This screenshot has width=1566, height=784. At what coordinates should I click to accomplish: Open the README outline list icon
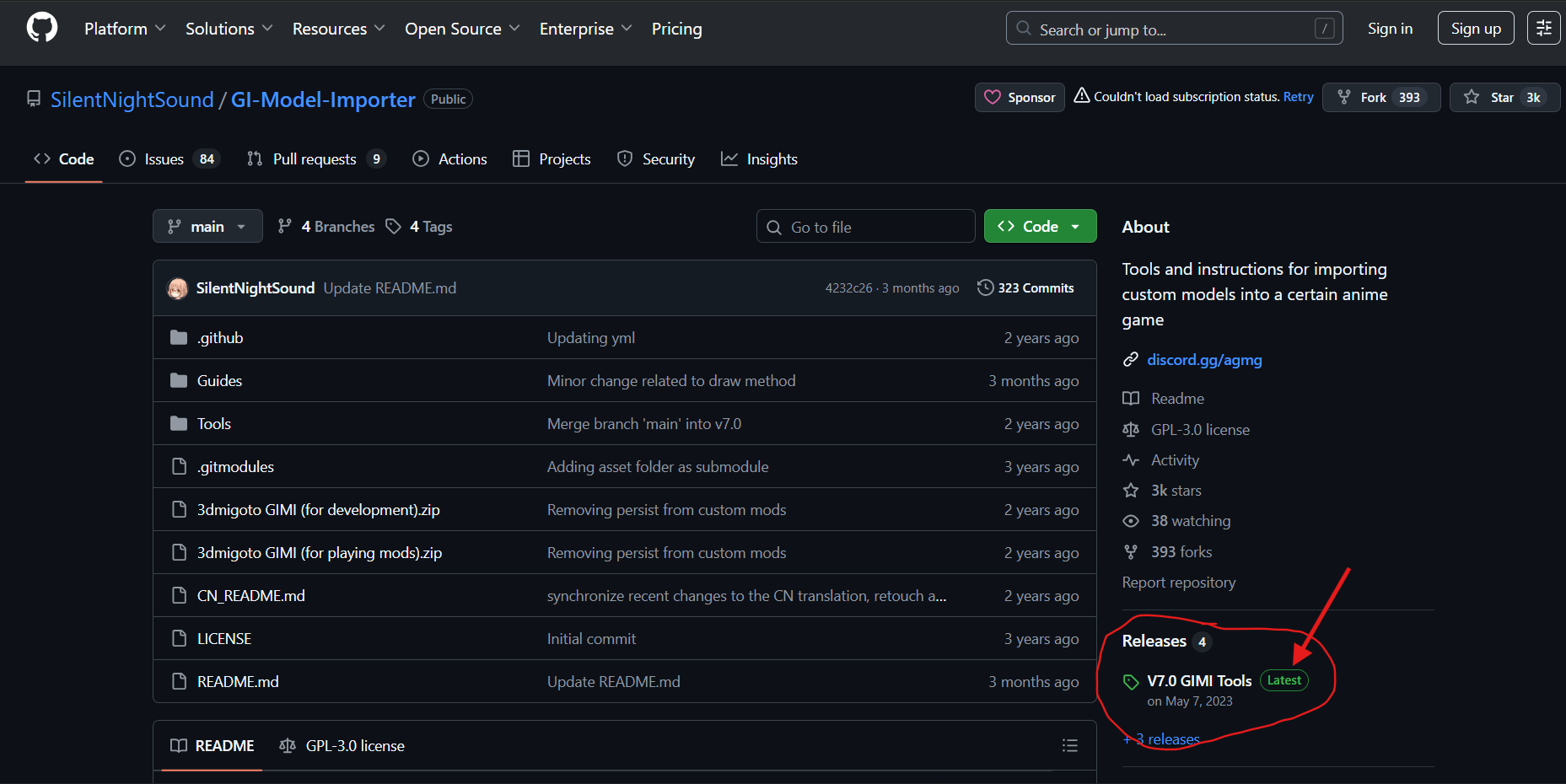[x=1070, y=745]
